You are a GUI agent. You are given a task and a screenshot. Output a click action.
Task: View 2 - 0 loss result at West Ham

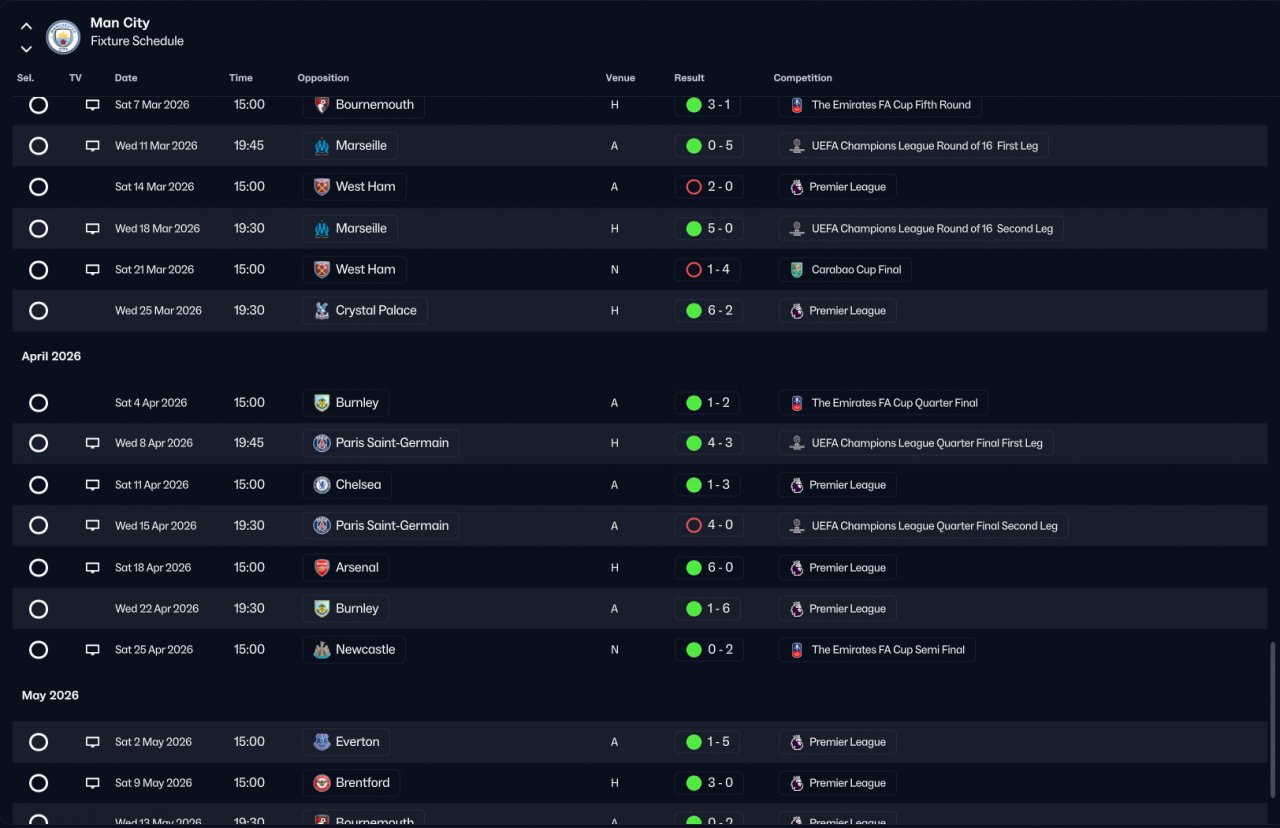(709, 187)
